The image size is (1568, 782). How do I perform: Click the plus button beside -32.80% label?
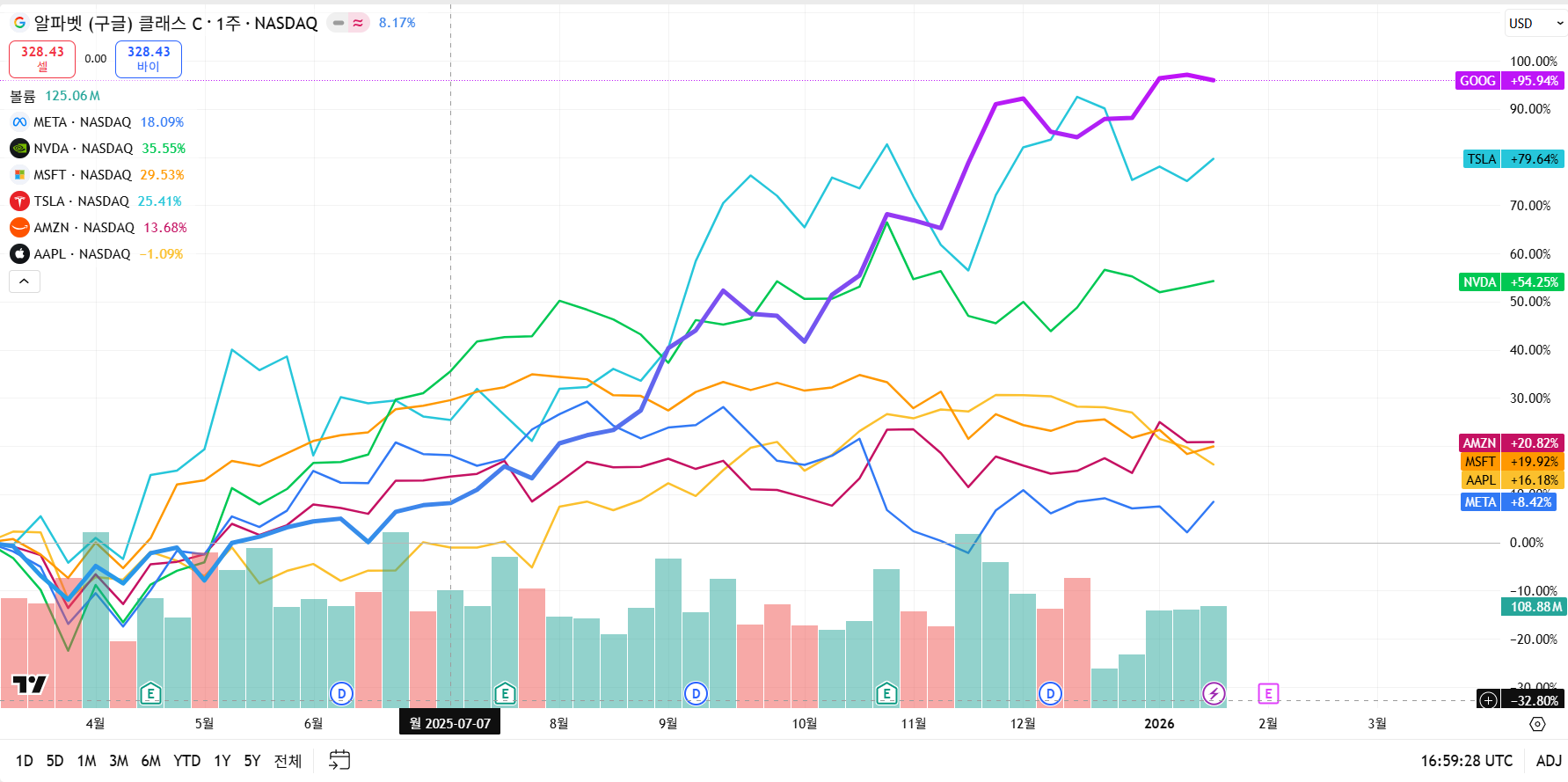click(x=1488, y=700)
